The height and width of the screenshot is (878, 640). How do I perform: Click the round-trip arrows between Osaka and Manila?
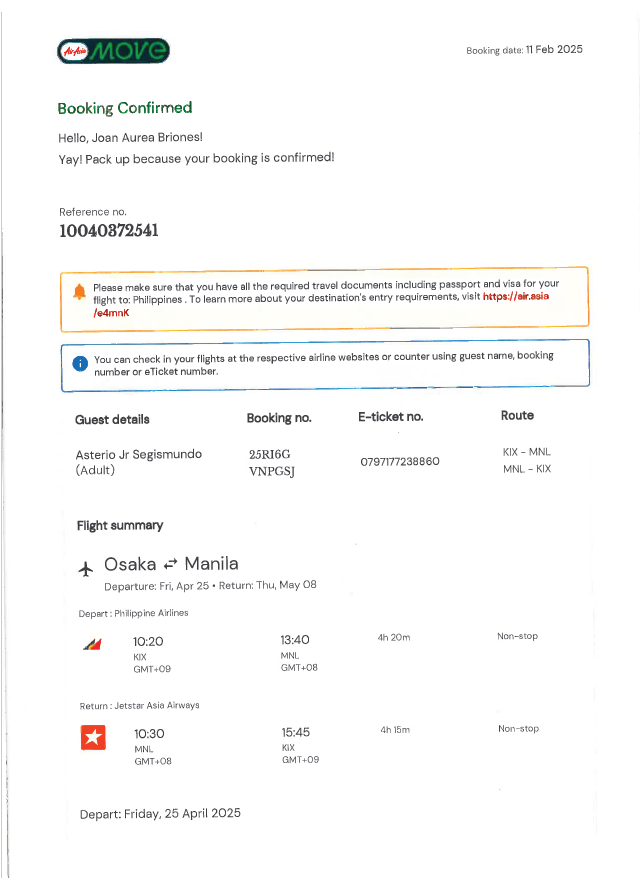point(170,565)
